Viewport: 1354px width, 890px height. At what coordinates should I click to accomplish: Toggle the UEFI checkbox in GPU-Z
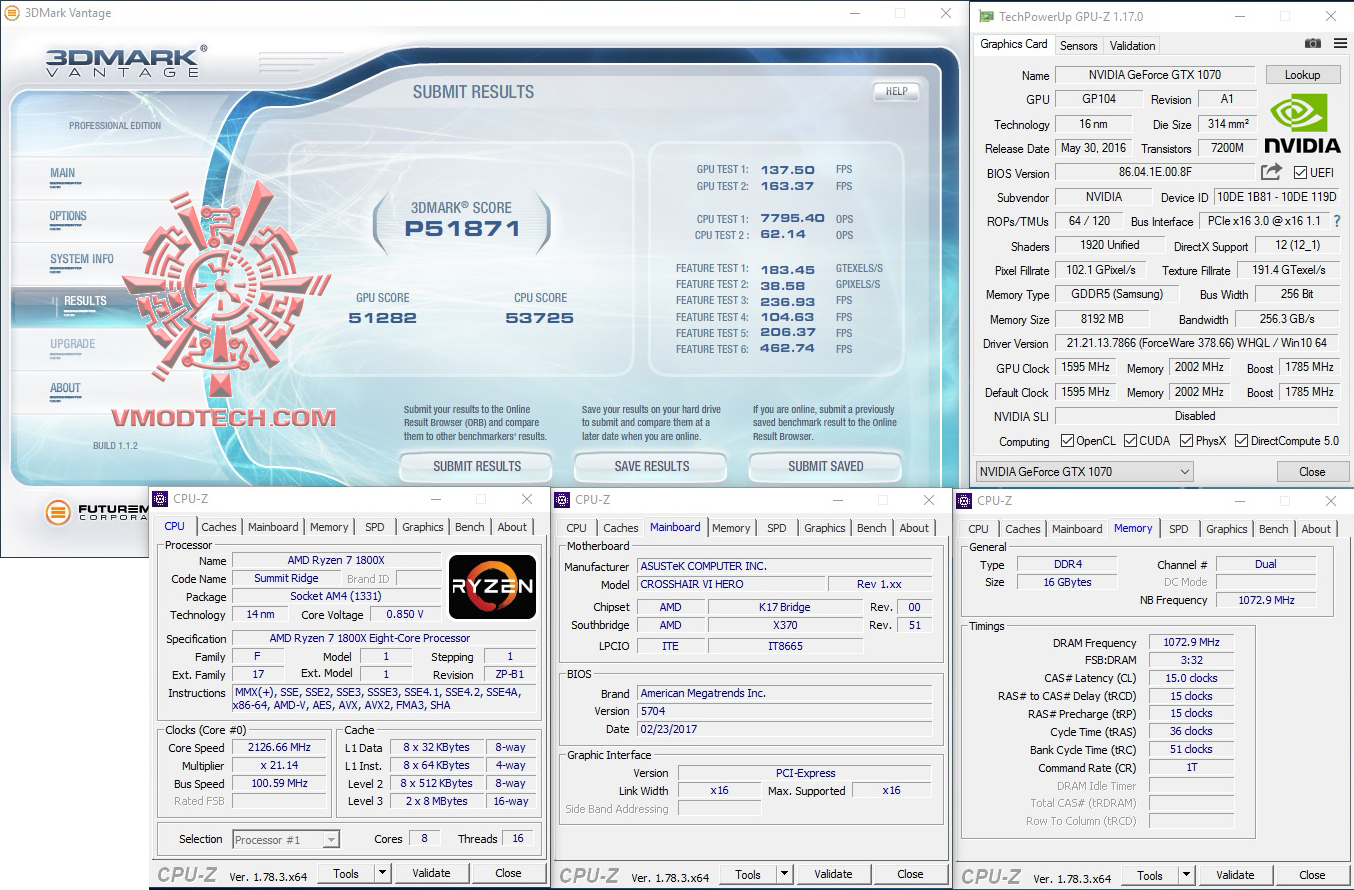pos(1298,171)
